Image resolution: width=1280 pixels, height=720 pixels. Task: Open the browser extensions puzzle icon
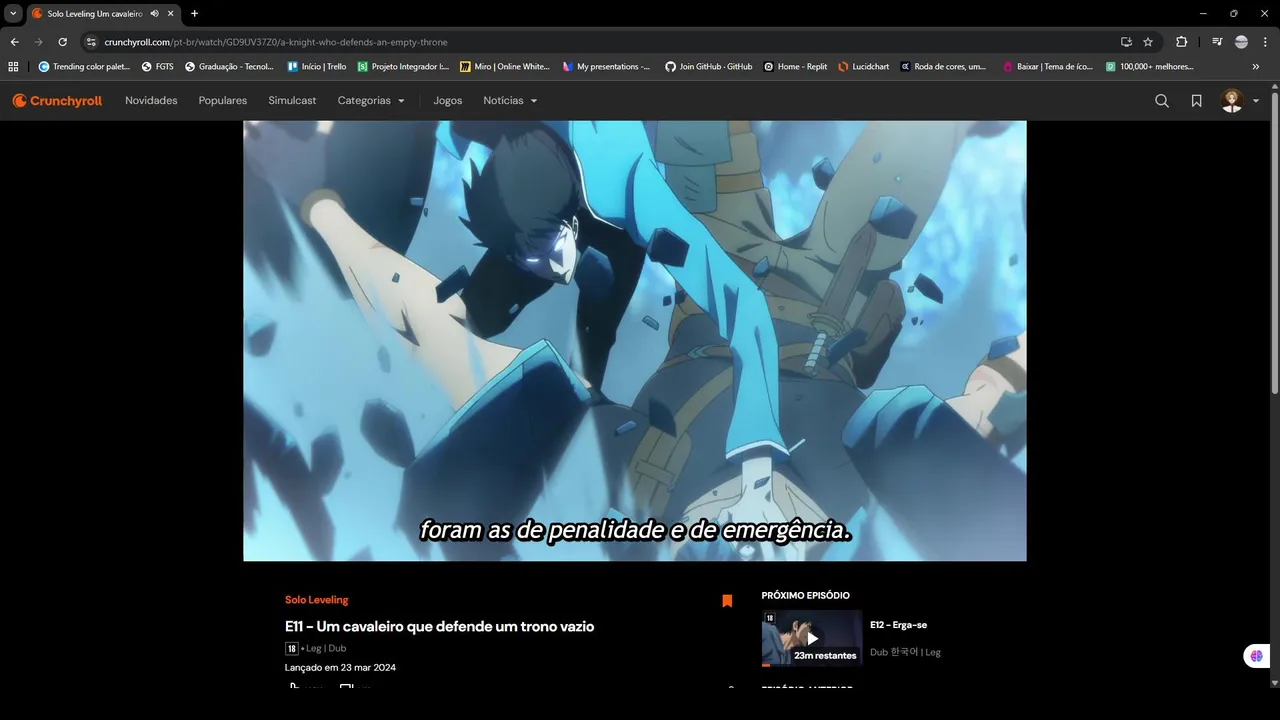pyautogui.click(x=1181, y=42)
